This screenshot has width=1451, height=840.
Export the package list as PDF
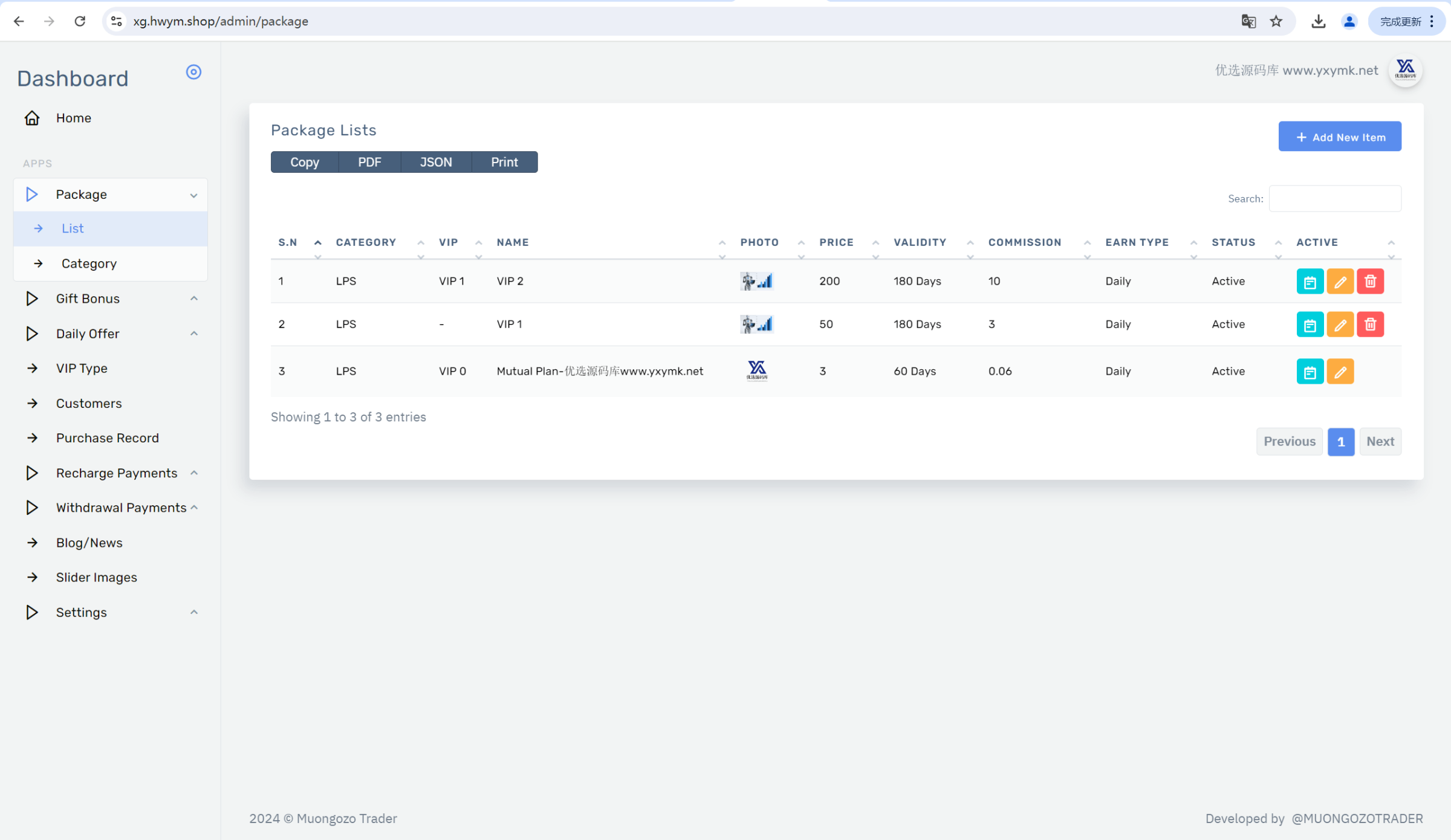click(369, 162)
